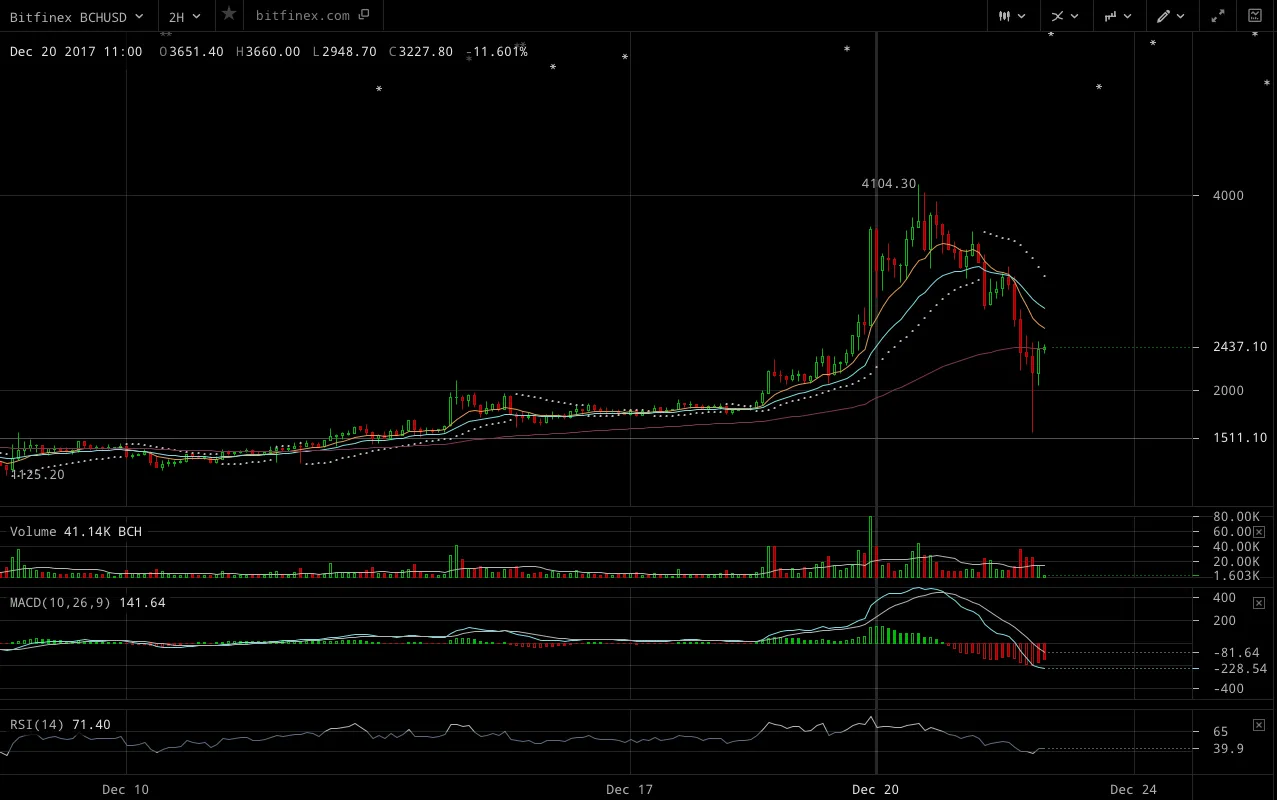The width and height of the screenshot is (1277, 800).
Task: Click the low value L2948.70
Action: tap(344, 52)
